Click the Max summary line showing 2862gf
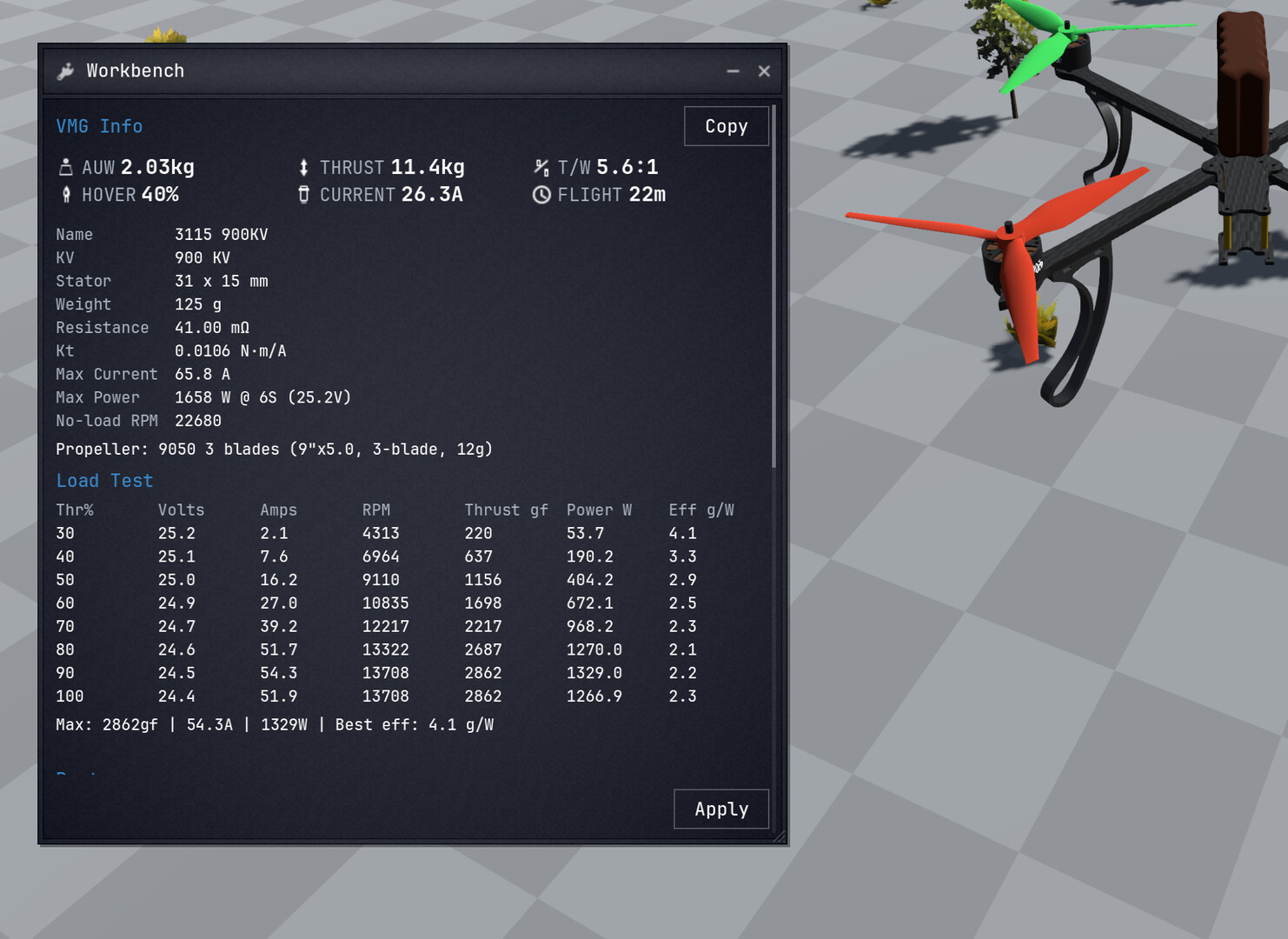This screenshot has height=939, width=1288. click(x=276, y=723)
